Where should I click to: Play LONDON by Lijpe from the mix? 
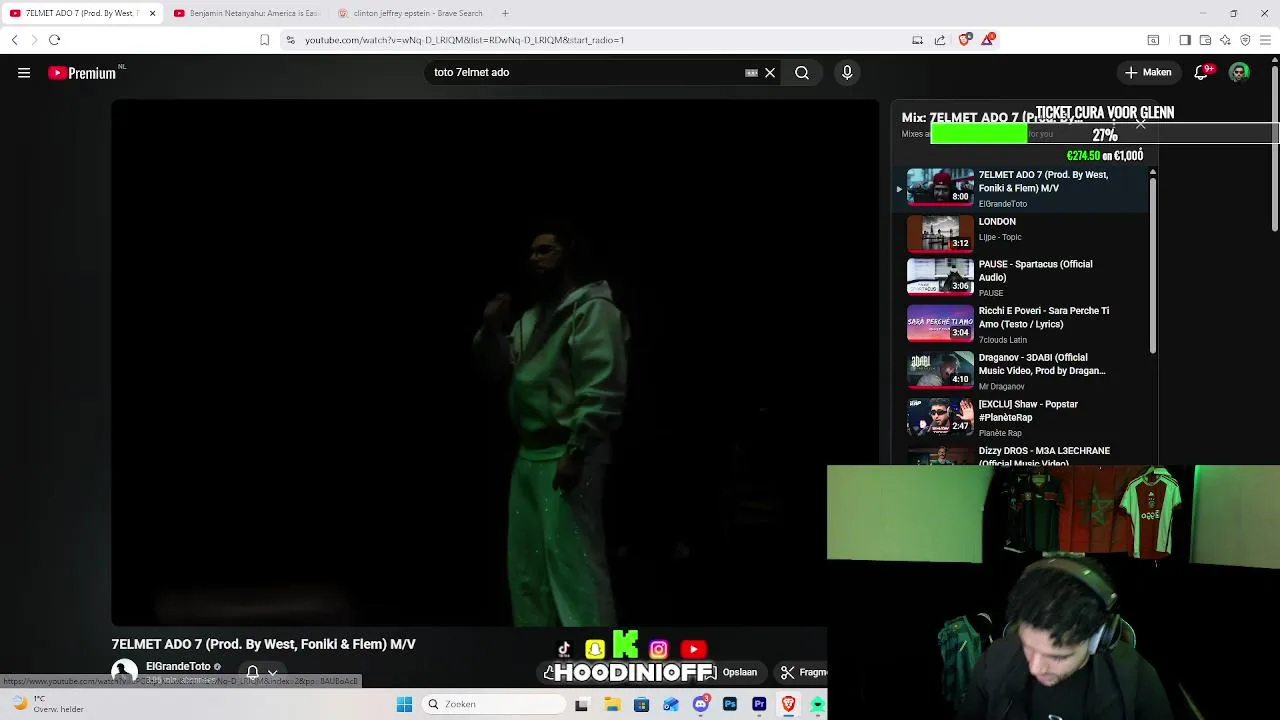pyautogui.click(x=1022, y=233)
